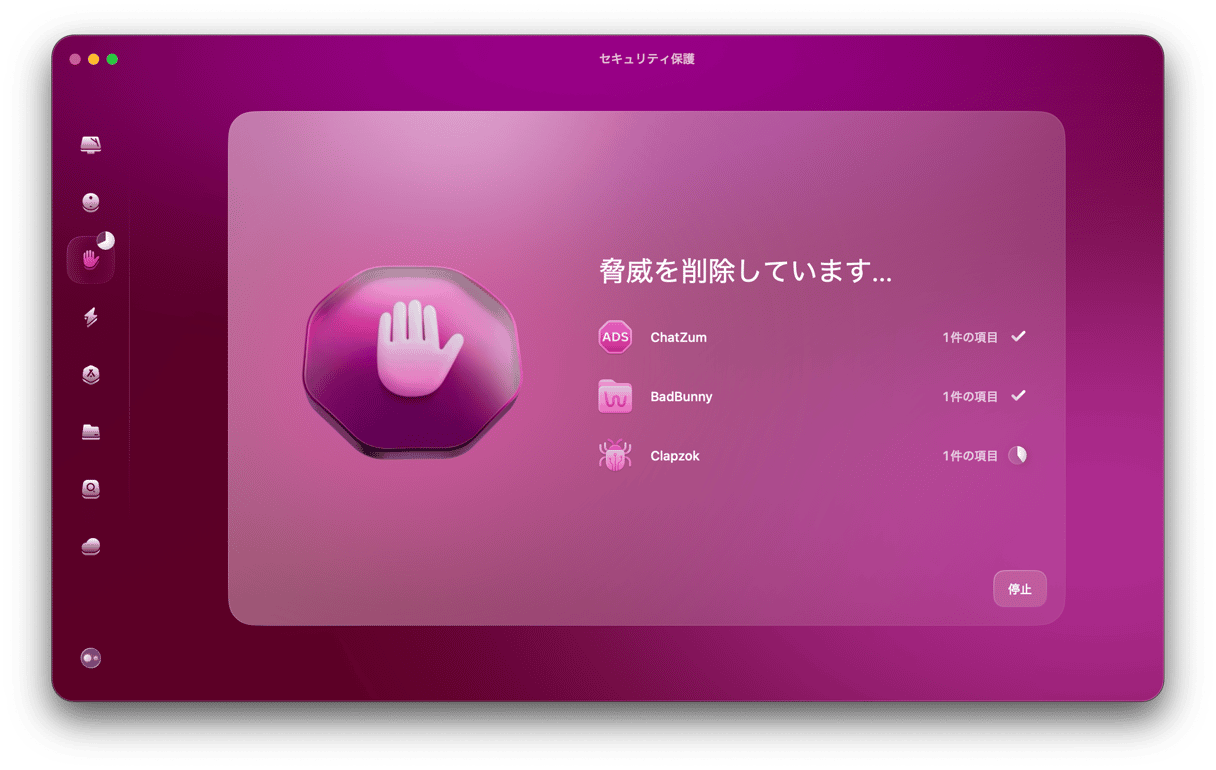The image size is (1216, 770).
Task: Click the BadBunny threat name
Action: point(681,396)
